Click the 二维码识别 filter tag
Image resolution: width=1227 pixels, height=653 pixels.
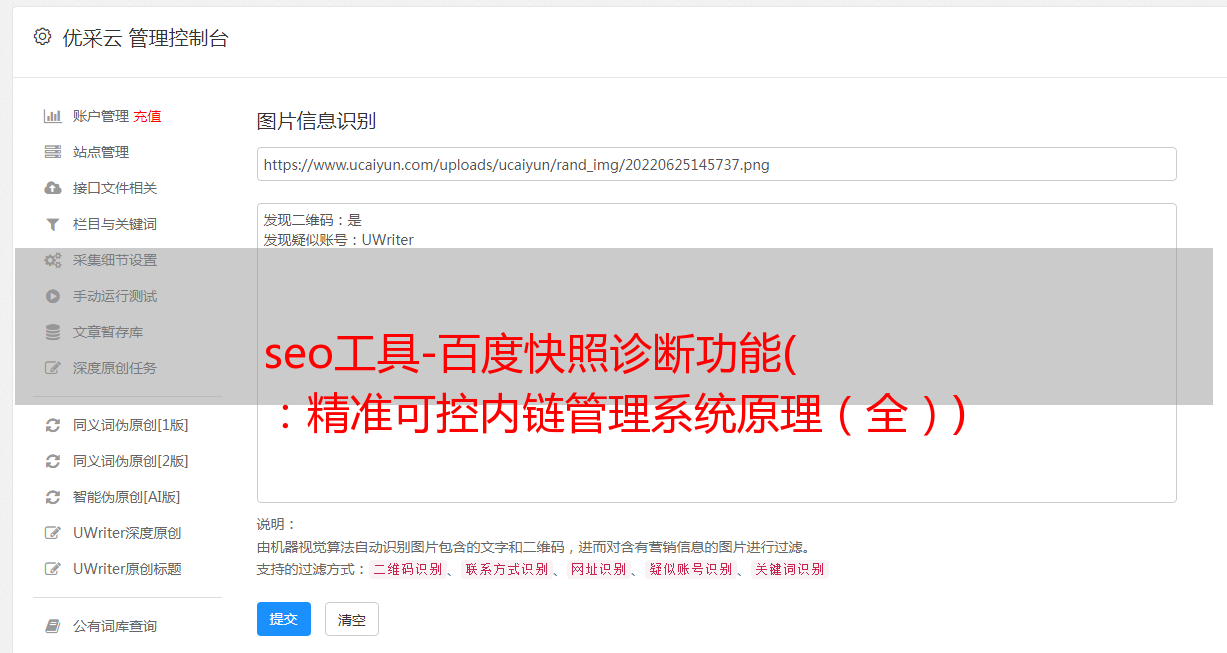pyautogui.click(x=407, y=569)
